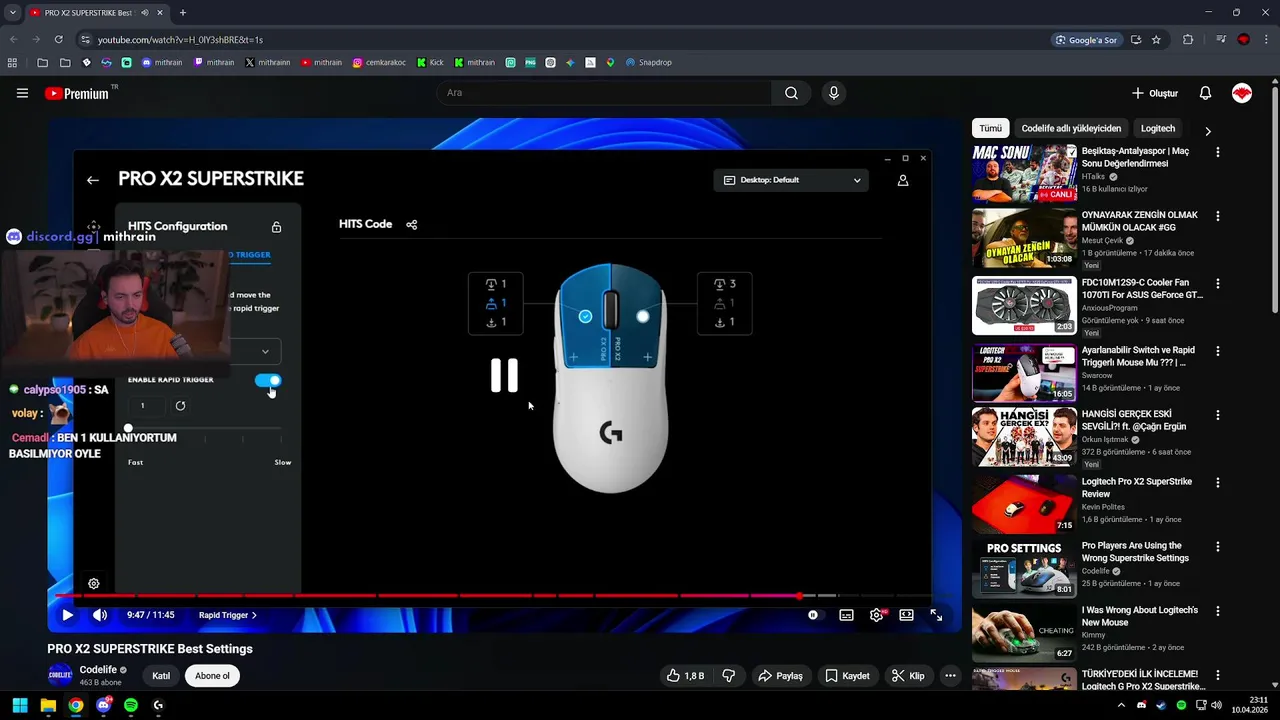Viewport: 1280px width, 720px height.
Task: Open the YouTube account avatar menu
Action: pyautogui.click(x=1242, y=93)
